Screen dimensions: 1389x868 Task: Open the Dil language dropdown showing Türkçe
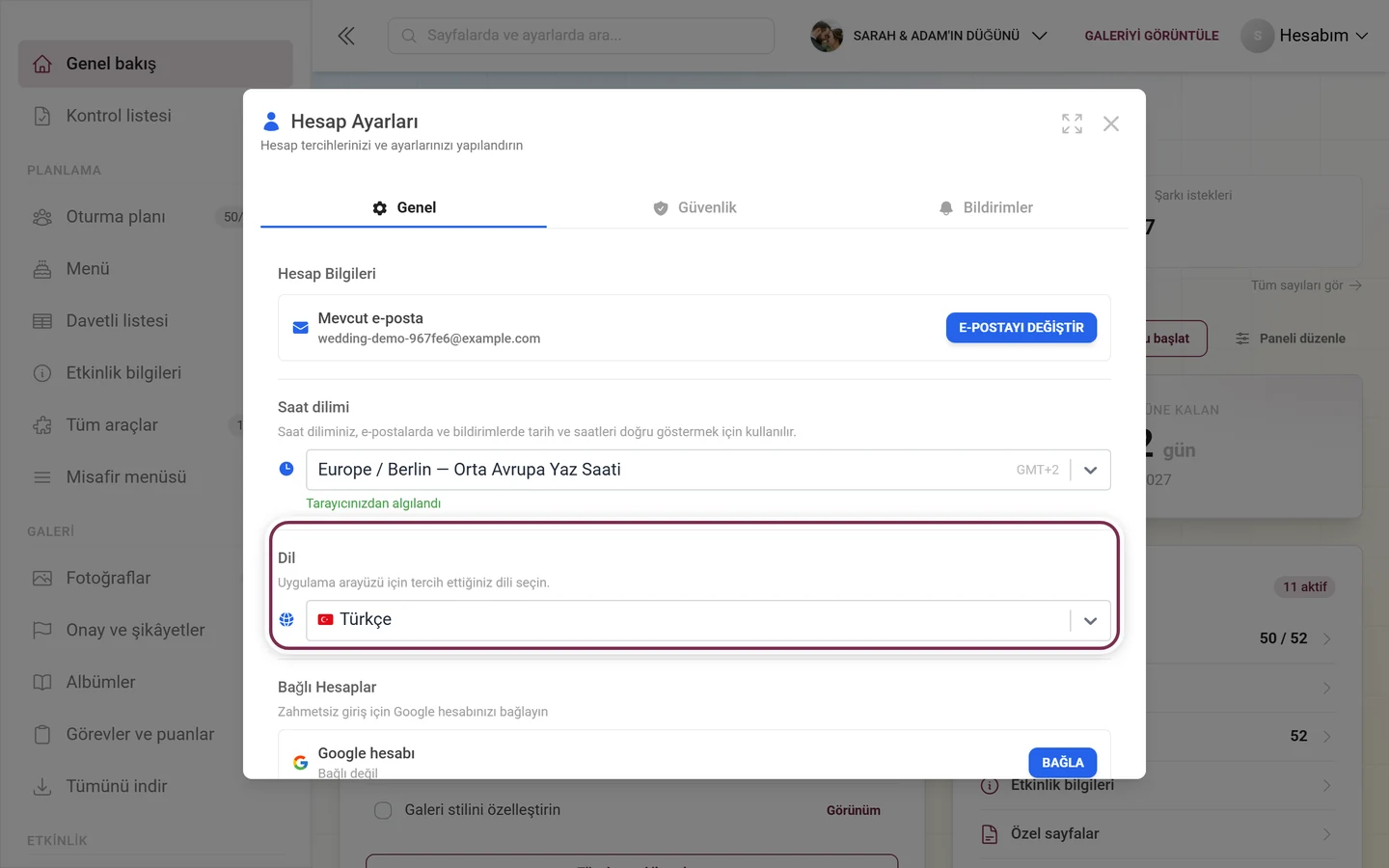[708, 620]
